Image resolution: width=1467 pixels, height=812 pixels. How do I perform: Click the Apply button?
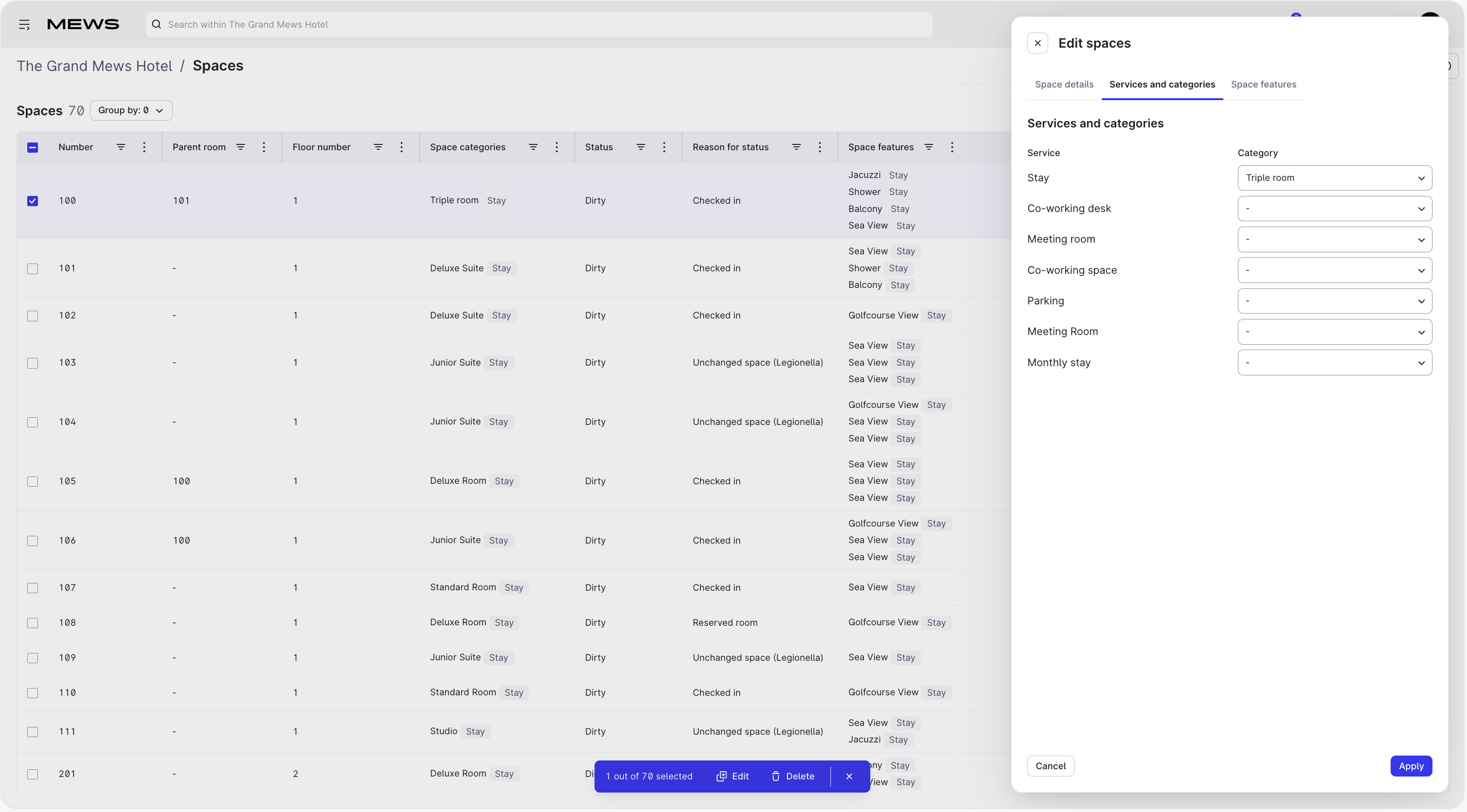coord(1411,766)
